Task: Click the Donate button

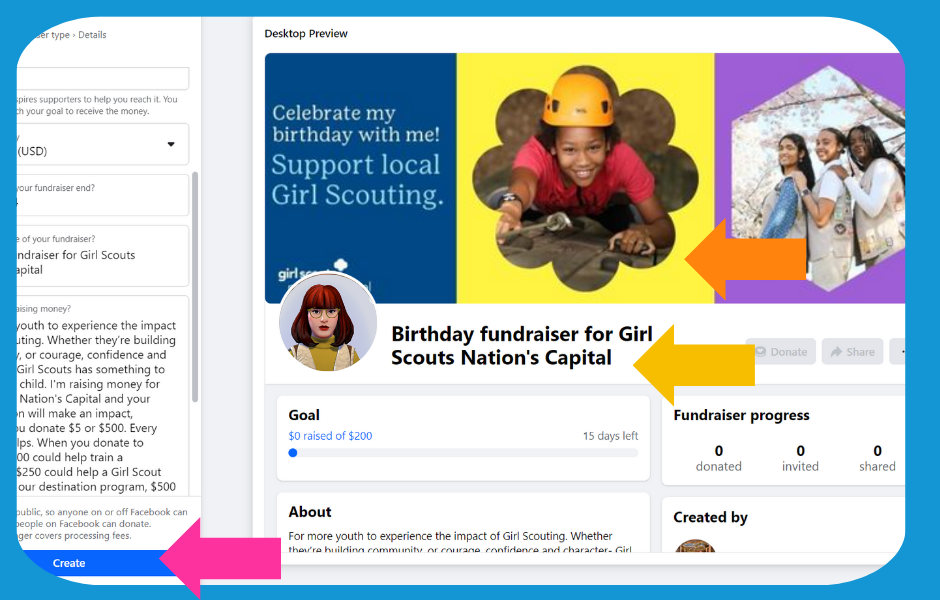Action: pyautogui.click(x=780, y=352)
